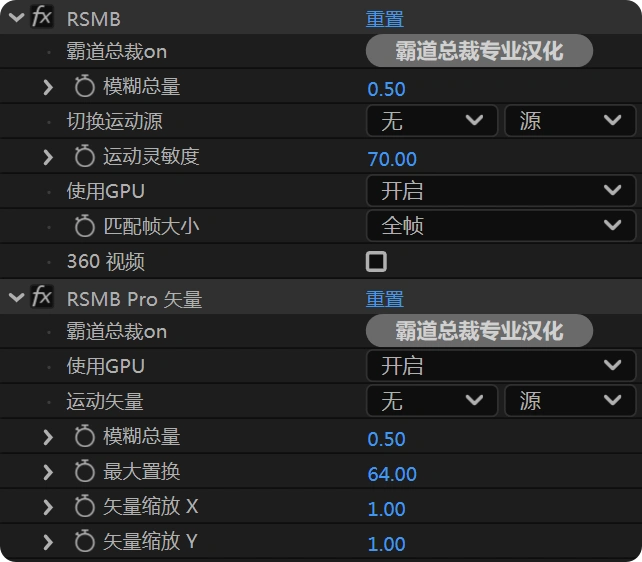Toggle stopwatch for 矢量缩放 X
Screen dimensions: 642x562
(x=85, y=506)
